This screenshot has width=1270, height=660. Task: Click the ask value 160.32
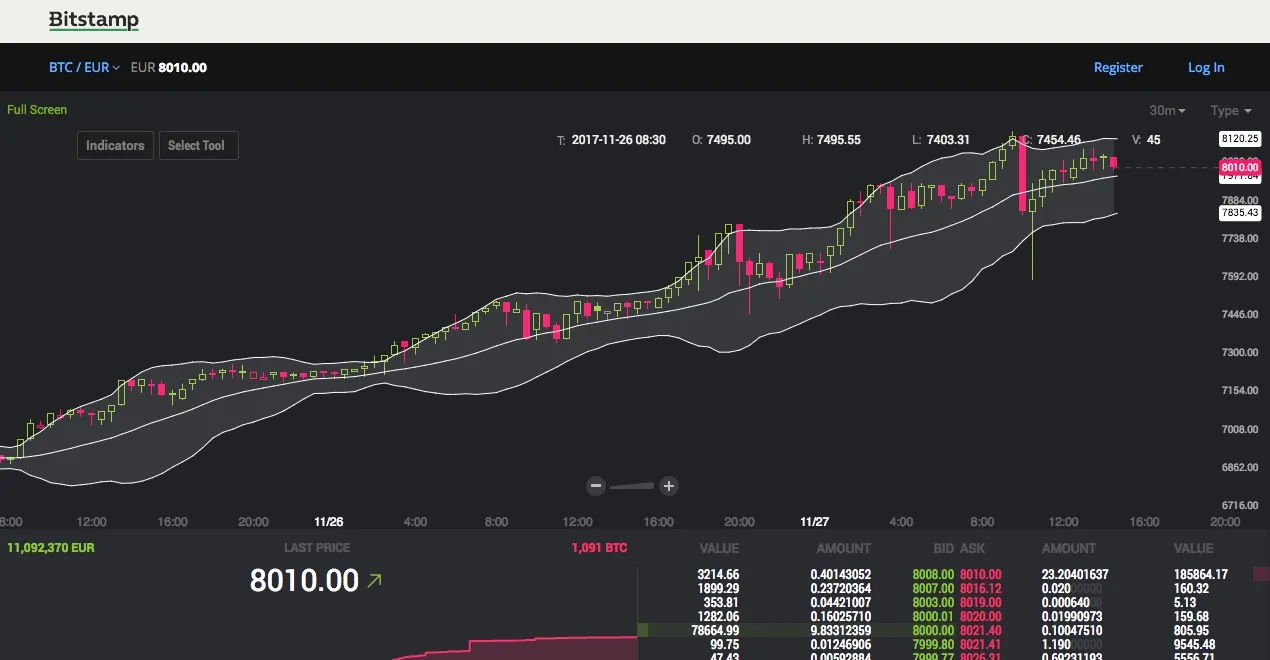coord(1190,589)
